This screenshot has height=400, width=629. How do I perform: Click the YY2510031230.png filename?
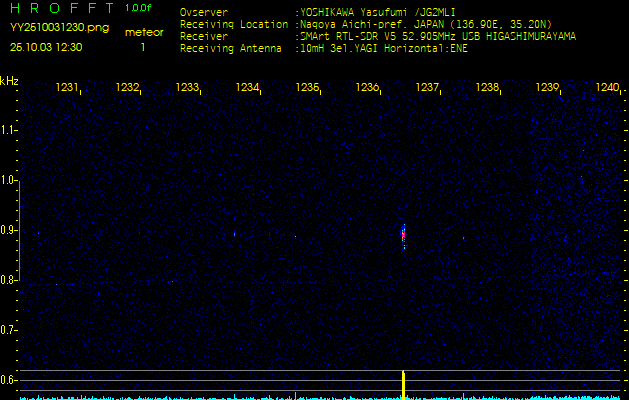coord(50,29)
